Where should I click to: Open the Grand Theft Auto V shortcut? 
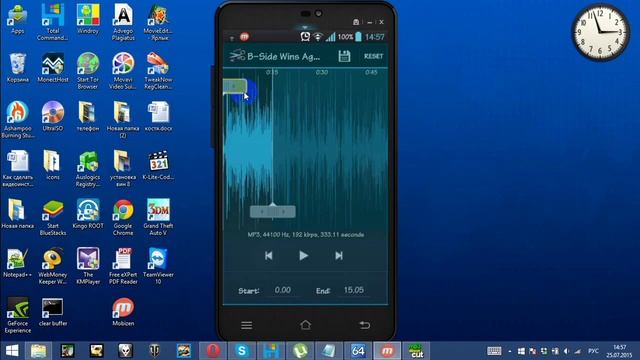(158, 217)
